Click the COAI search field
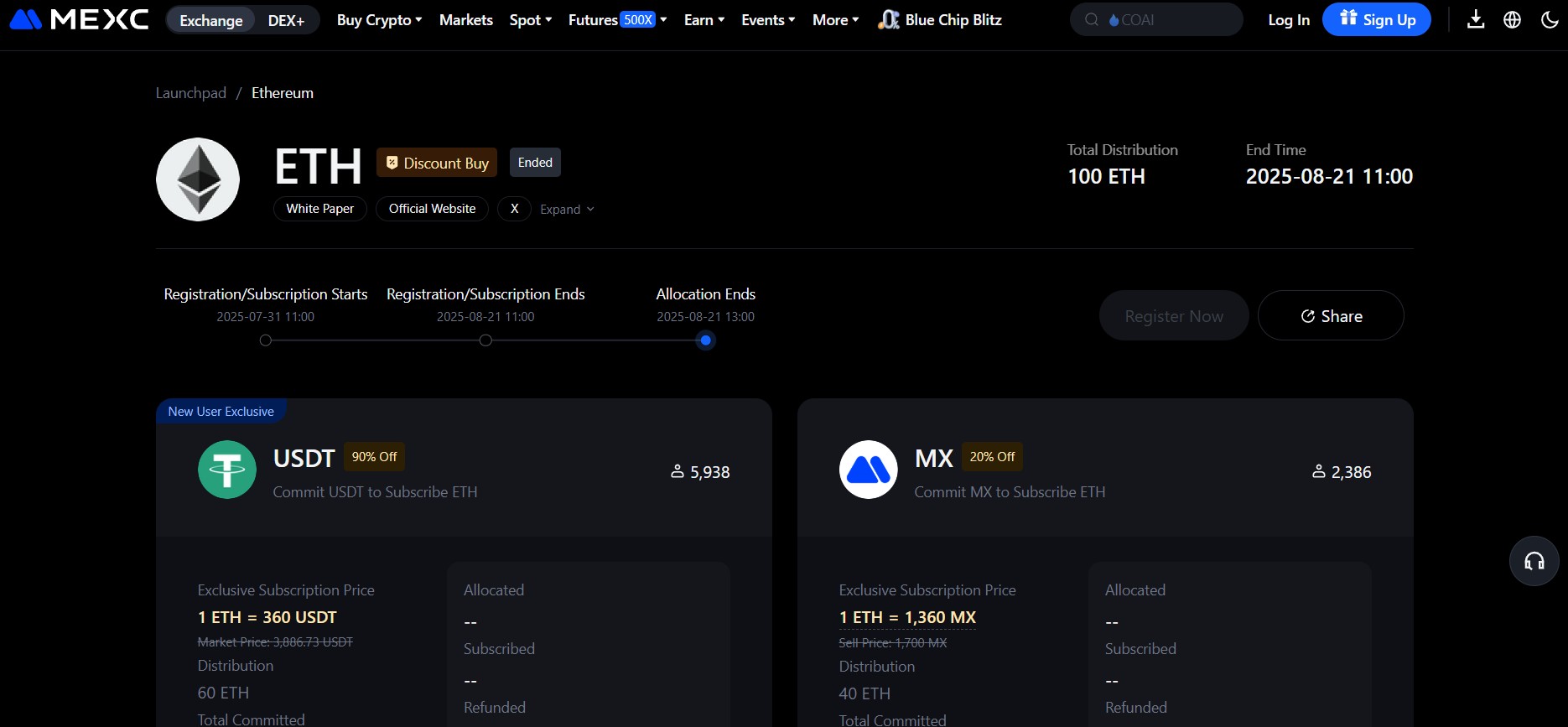The image size is (1568, 727). tap(1156, 19)
